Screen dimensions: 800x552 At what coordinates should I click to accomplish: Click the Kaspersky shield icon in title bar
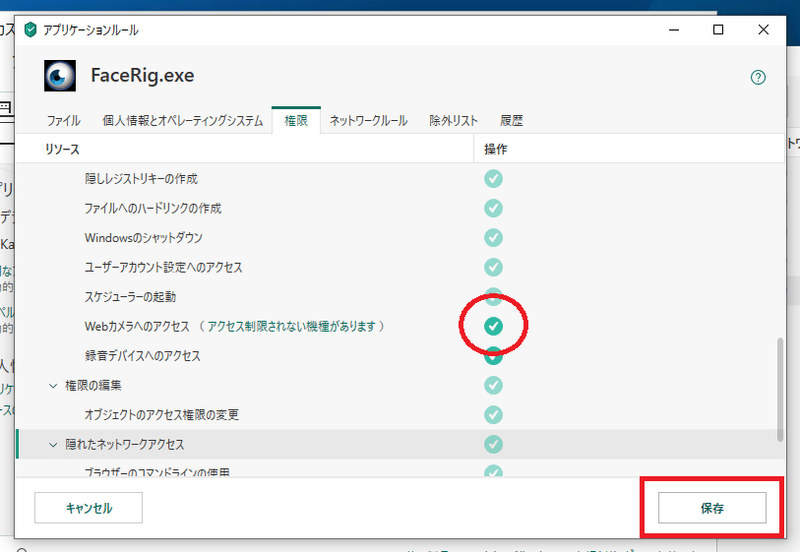click(31, 30)
